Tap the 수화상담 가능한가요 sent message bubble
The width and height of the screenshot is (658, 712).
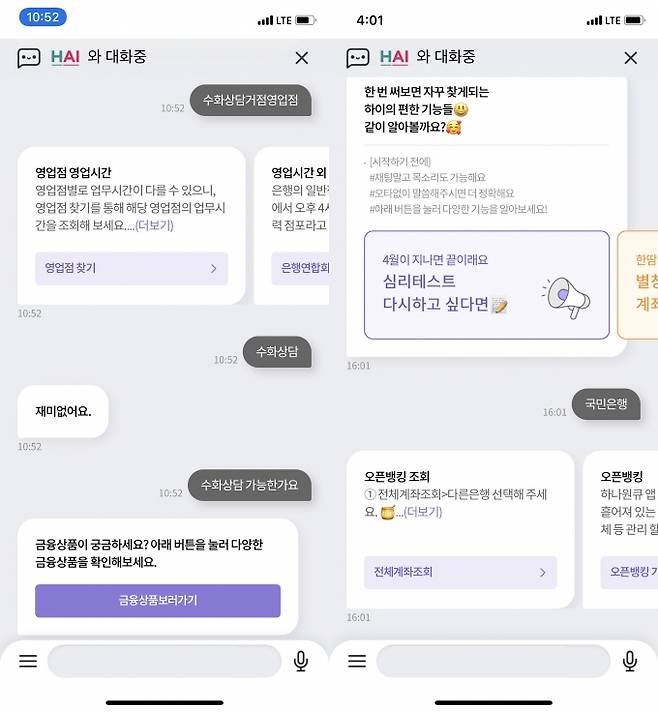[250, 485]
